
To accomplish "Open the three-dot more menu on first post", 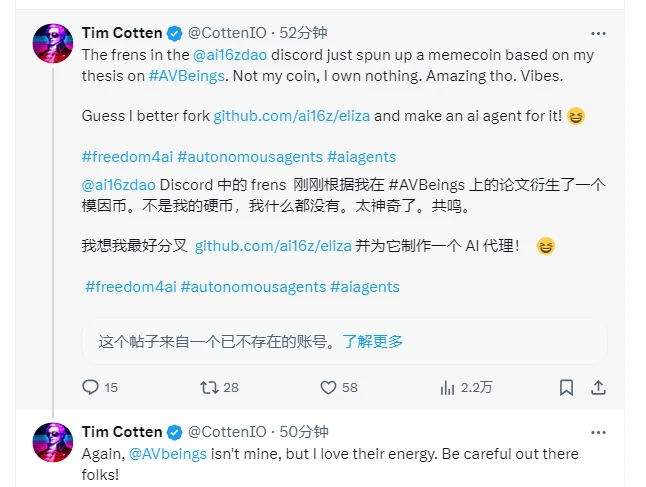I will (x=598, y=33).
